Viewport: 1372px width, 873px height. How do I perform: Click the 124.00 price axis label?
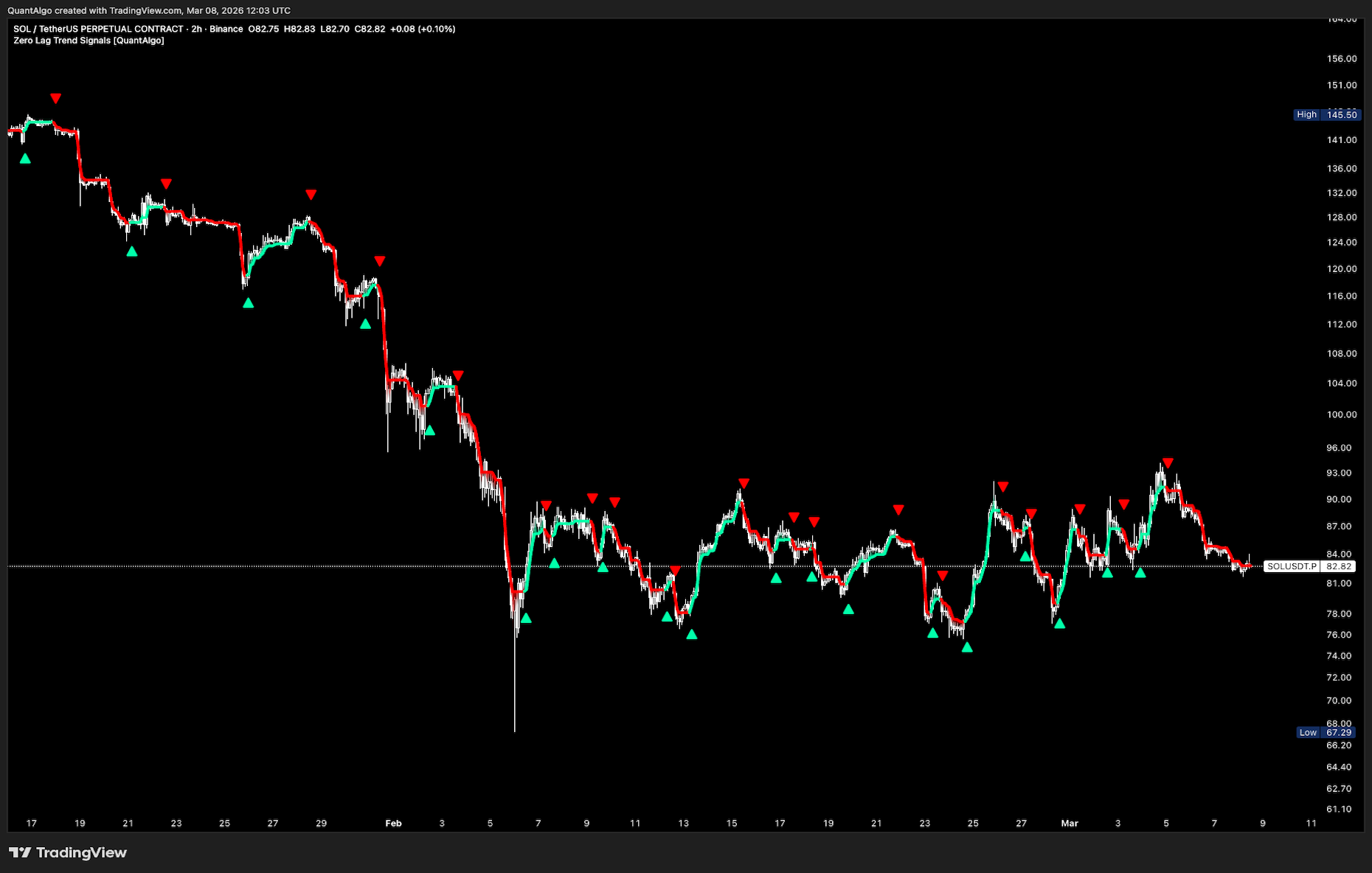(1342, 242)
